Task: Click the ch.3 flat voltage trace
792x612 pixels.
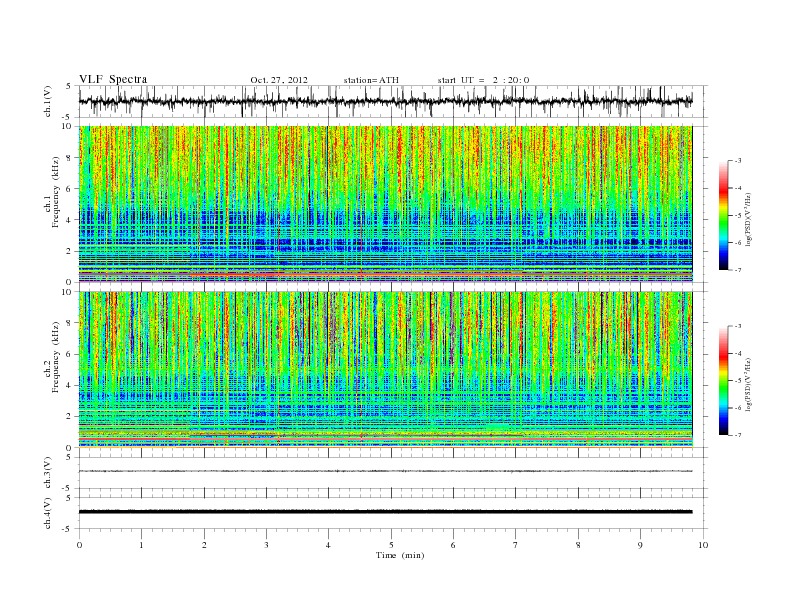Action: tap(385, 471)
